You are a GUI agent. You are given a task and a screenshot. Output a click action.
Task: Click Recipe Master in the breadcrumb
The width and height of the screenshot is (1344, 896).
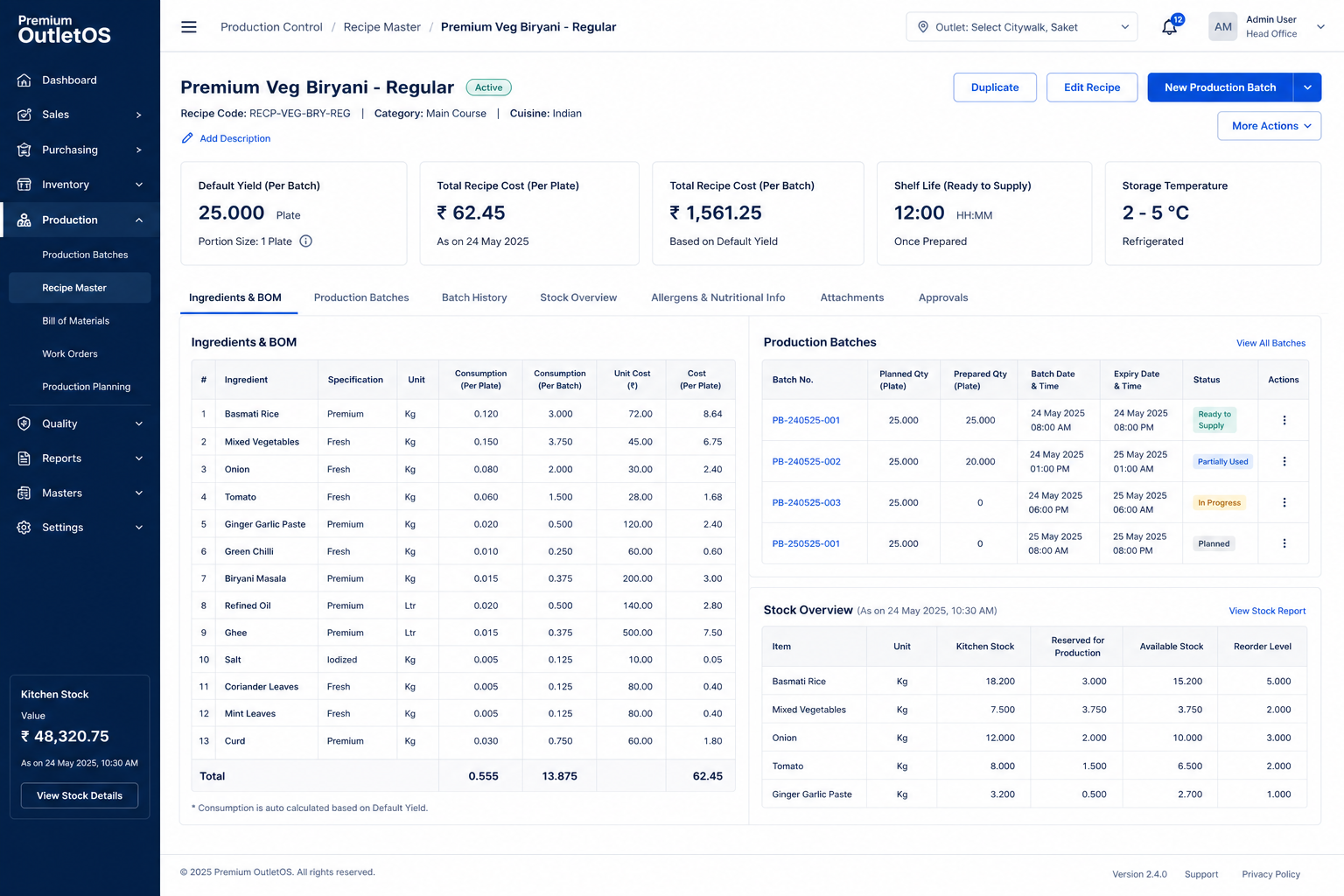tap(382, 27)
